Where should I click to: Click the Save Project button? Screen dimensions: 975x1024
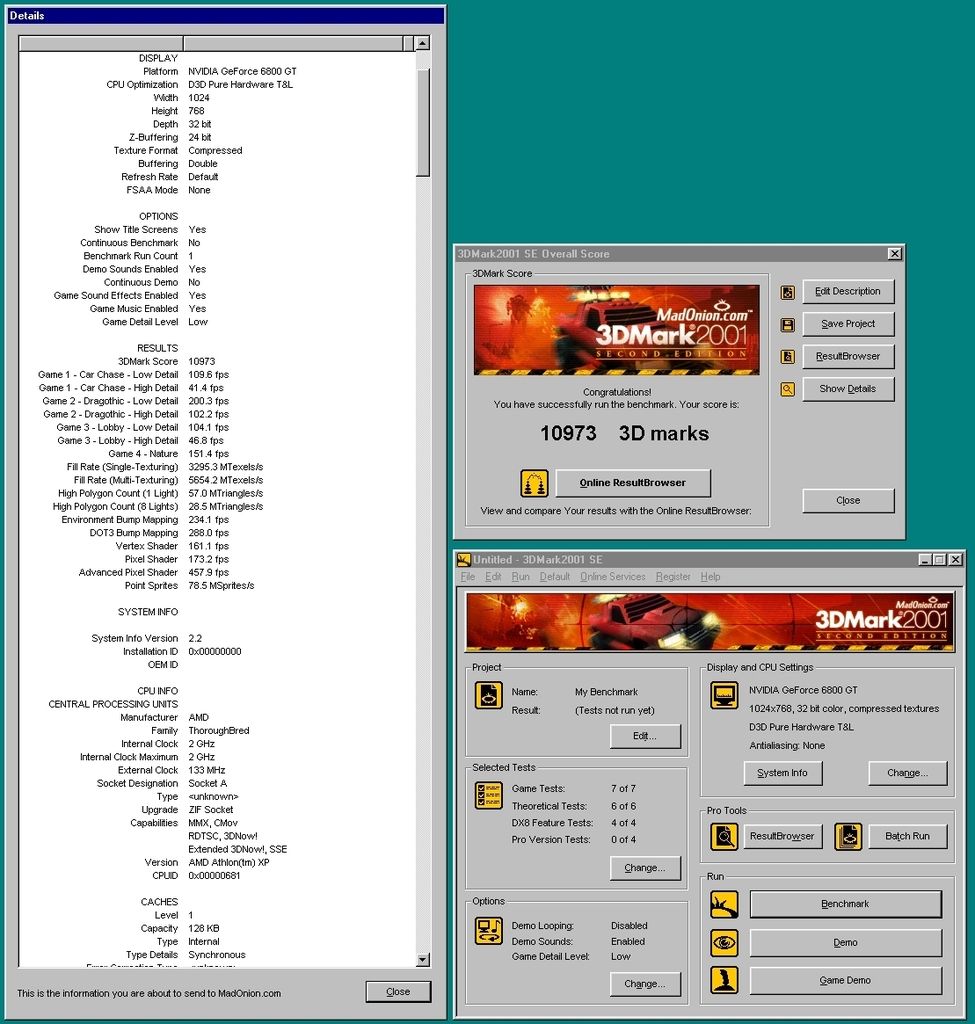click(x=848, y=324)
